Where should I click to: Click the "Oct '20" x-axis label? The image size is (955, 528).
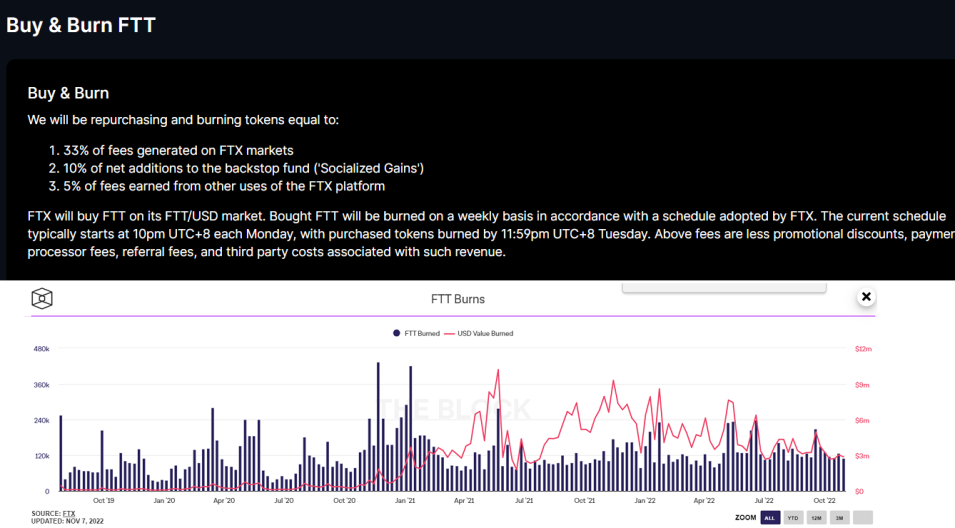tap(344, 501)
